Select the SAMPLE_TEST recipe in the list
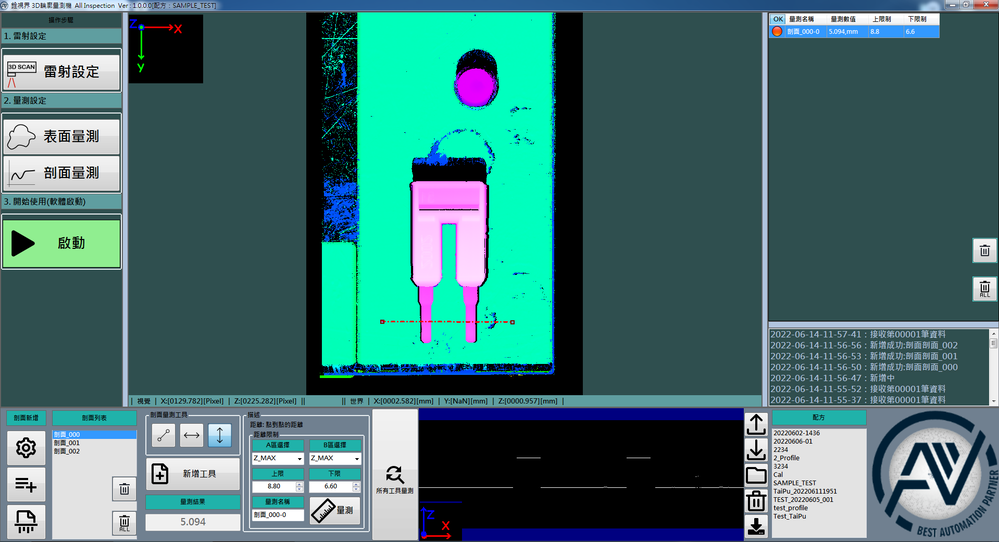 (795, 483)
